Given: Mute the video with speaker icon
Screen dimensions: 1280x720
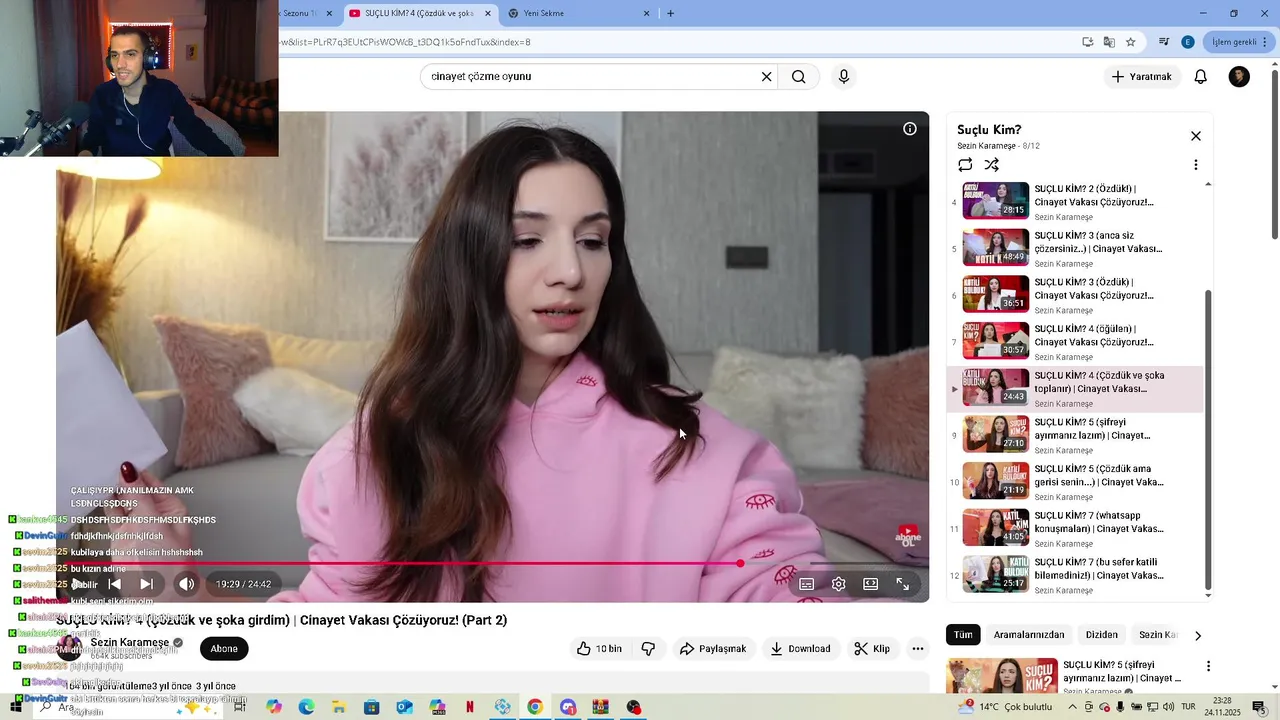Looking at the screenshot, I should click(x=187, y=584).
